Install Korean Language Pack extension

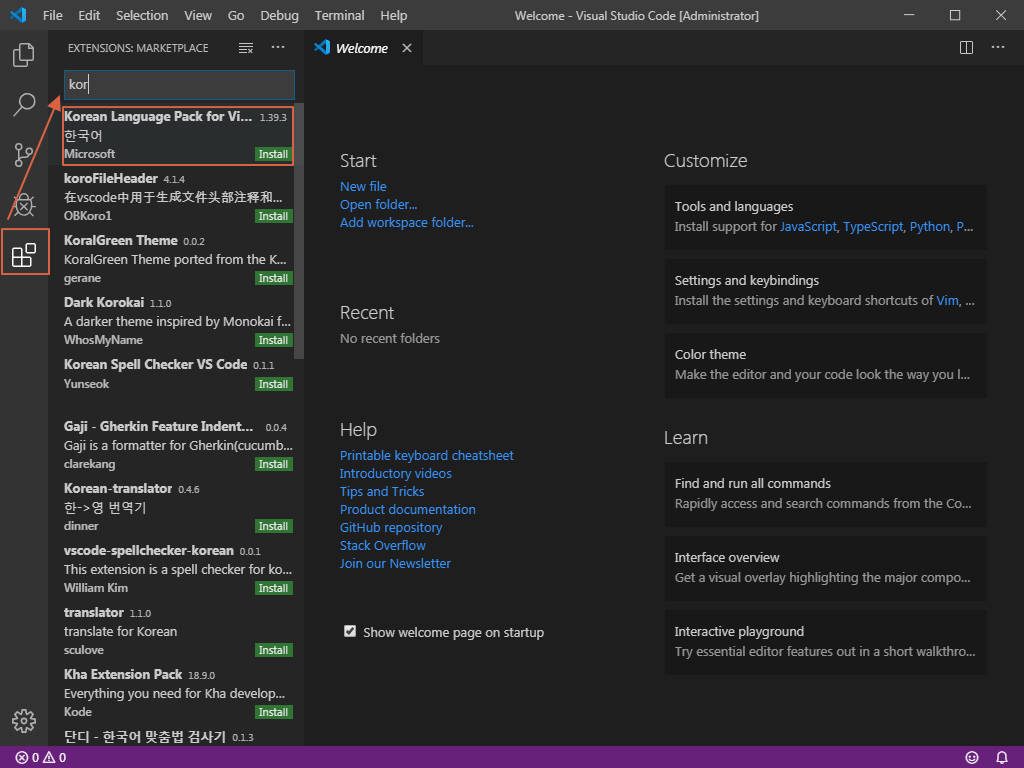point(273,154)
